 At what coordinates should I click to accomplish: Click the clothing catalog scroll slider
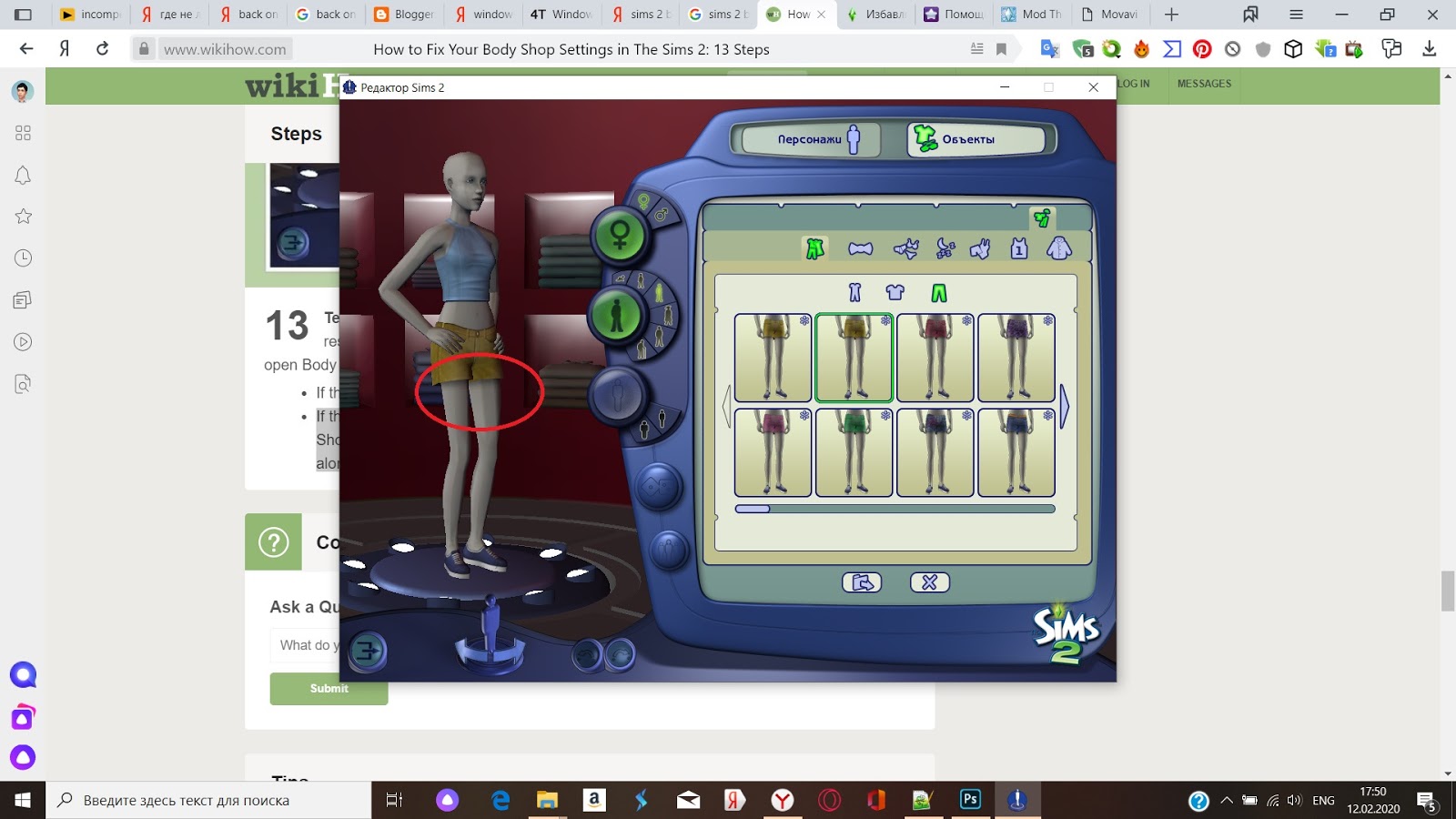(x=753, y=509)
